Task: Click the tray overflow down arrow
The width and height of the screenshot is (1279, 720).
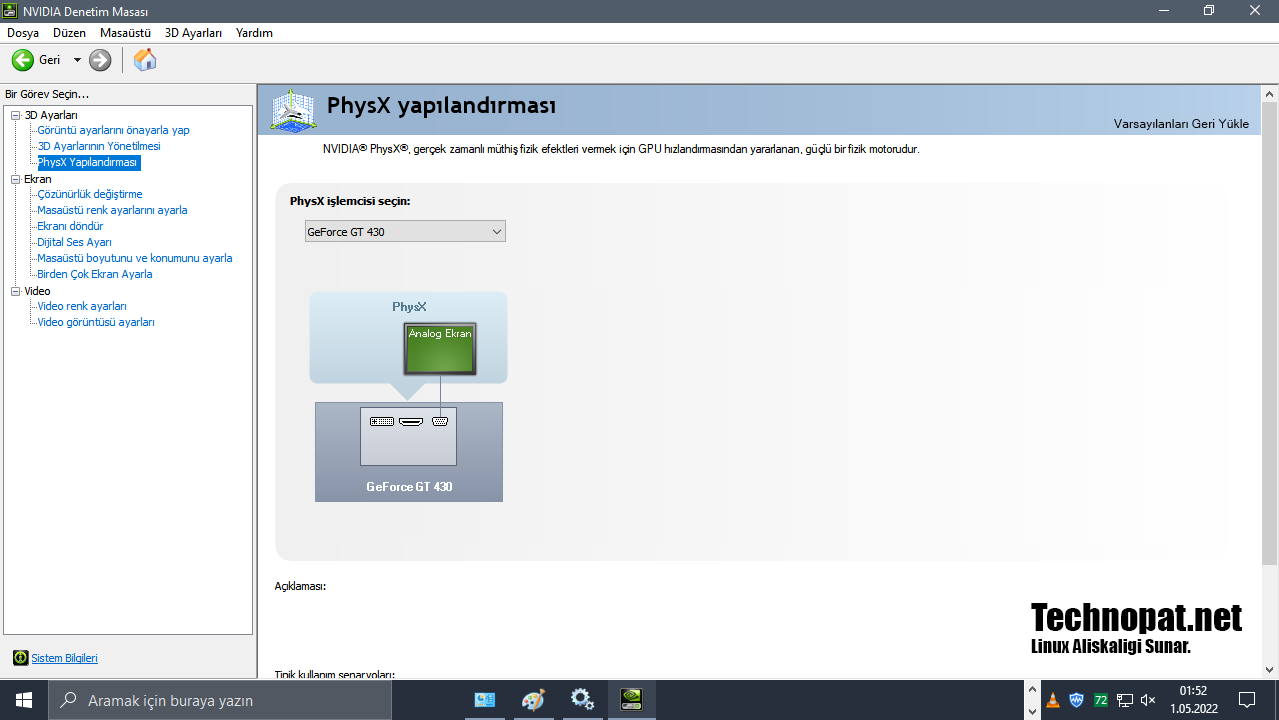Action: pos(1033,711)
